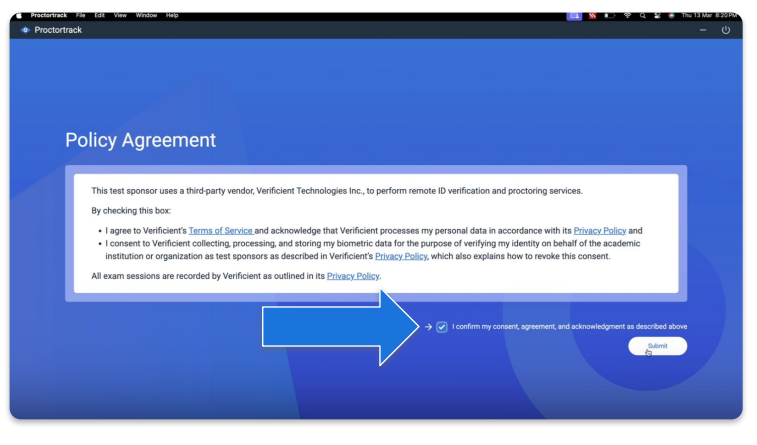The width and height of the screenshot is (757, 445).
Task: Open Spotlight search
Action: tap(643, 15)
